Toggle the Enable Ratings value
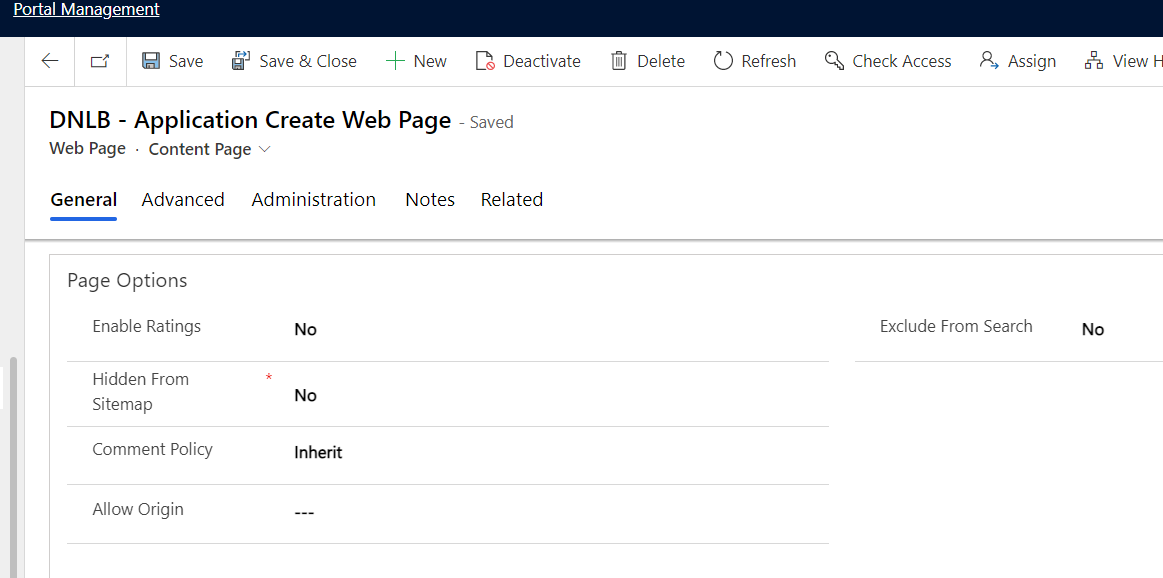 click(305, 330)
